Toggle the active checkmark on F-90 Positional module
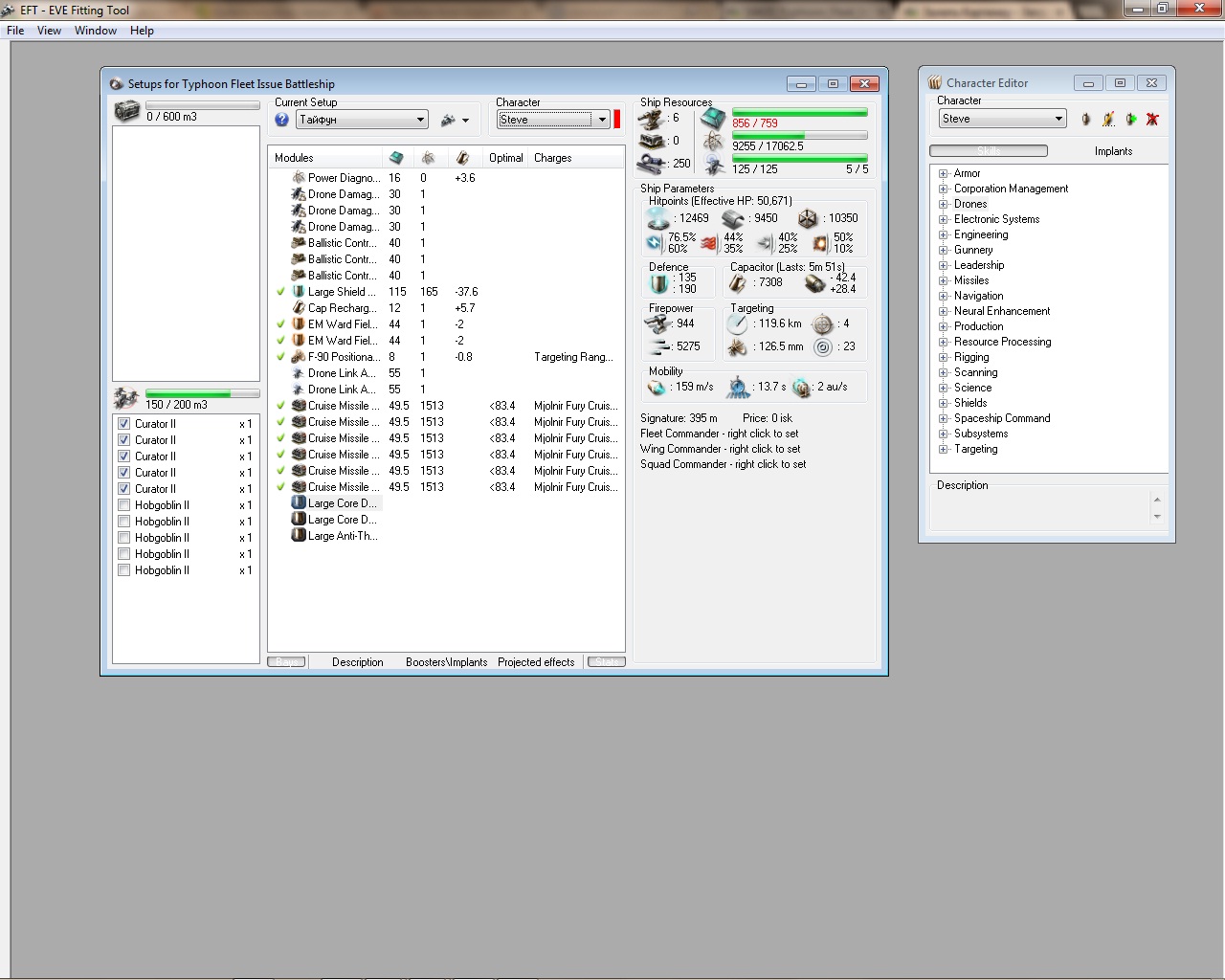This screenshot has height=980, width=1225. click(x=280, y=357)
